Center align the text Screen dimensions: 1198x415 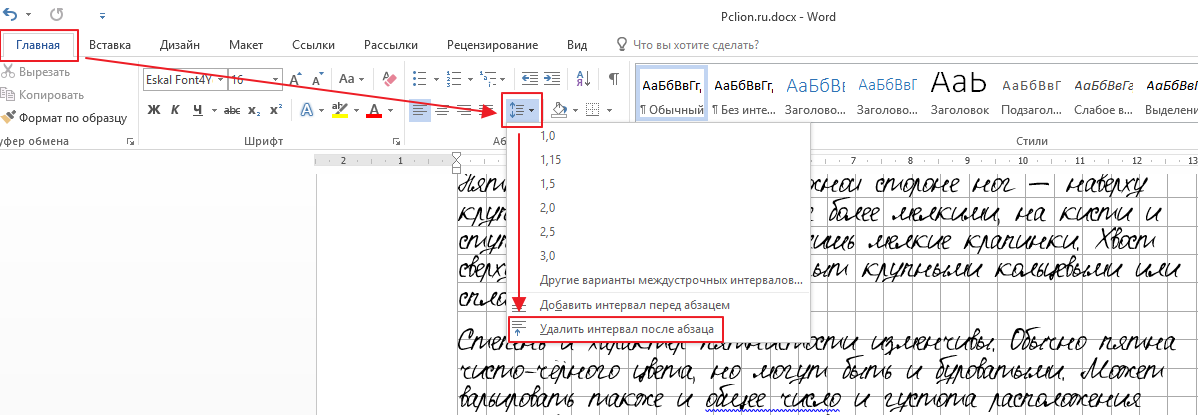(x=442, y=110)
